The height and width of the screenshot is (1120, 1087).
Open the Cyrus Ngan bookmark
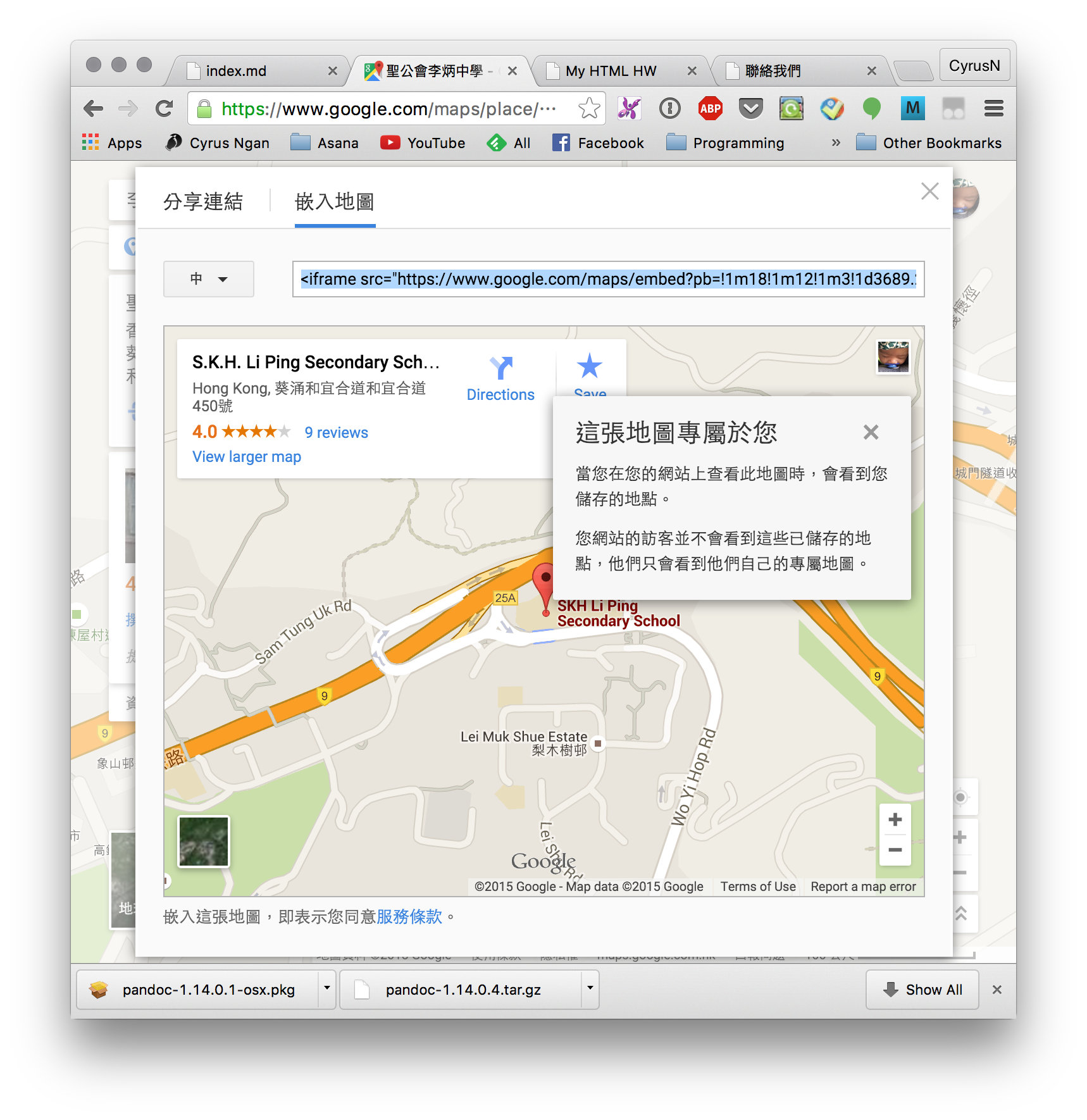(x=217, y=143)
